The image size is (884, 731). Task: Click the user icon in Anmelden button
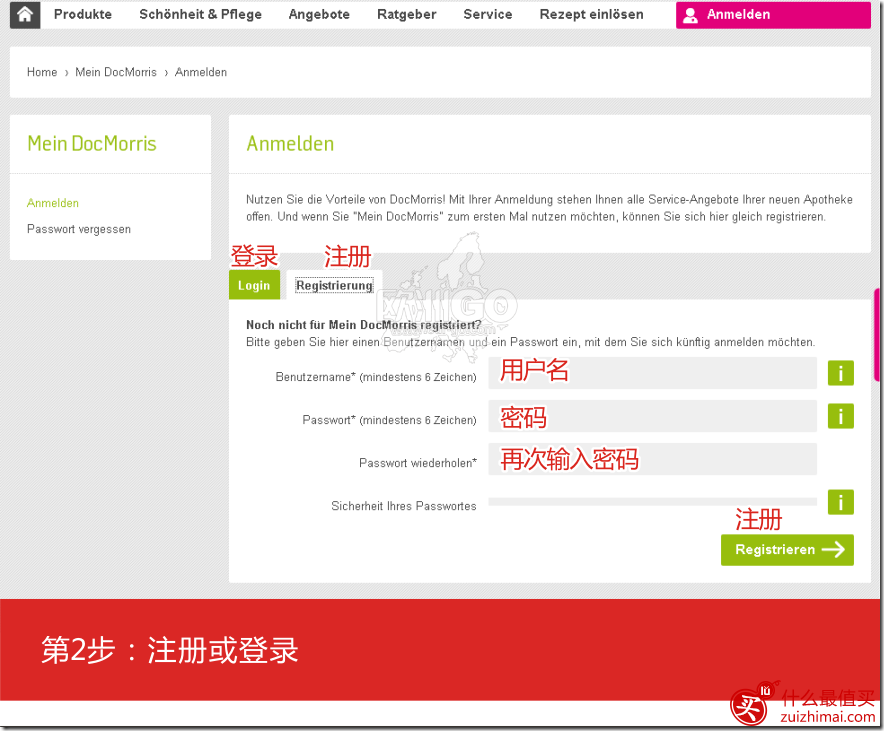(x=690, y=15)
